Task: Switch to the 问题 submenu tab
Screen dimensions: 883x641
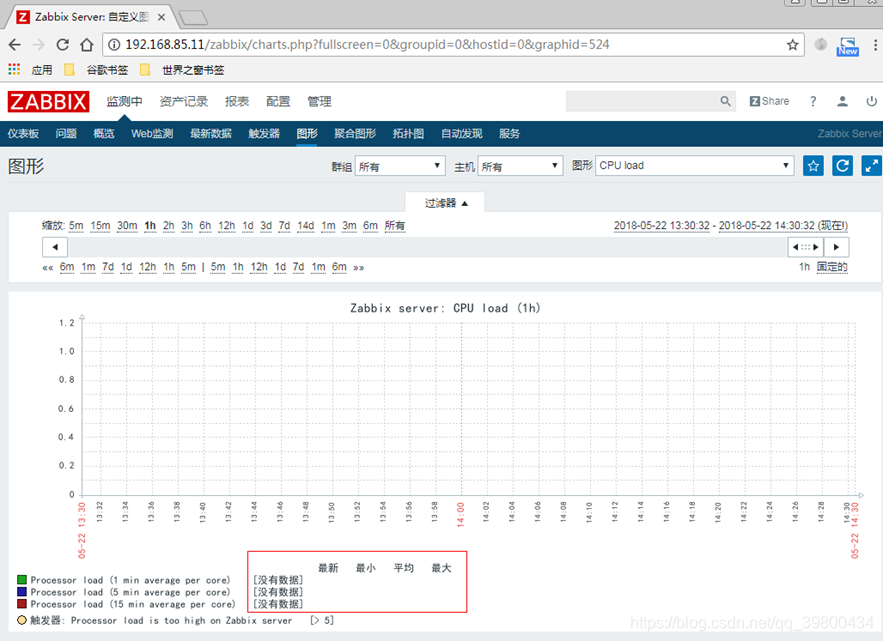Action: click(66, 133)
